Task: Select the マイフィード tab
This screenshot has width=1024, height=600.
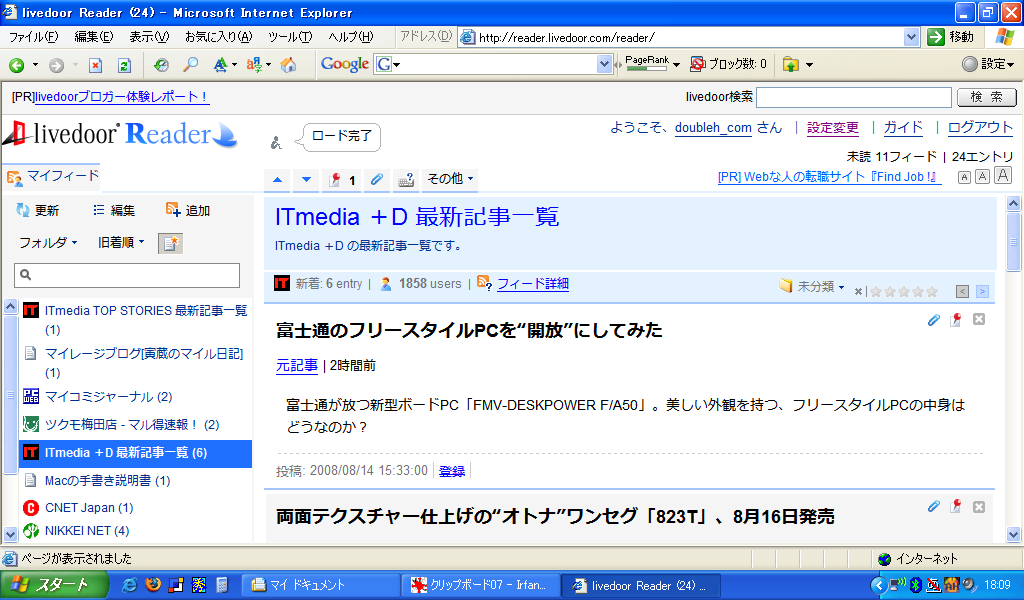Action: pos(52,176)
